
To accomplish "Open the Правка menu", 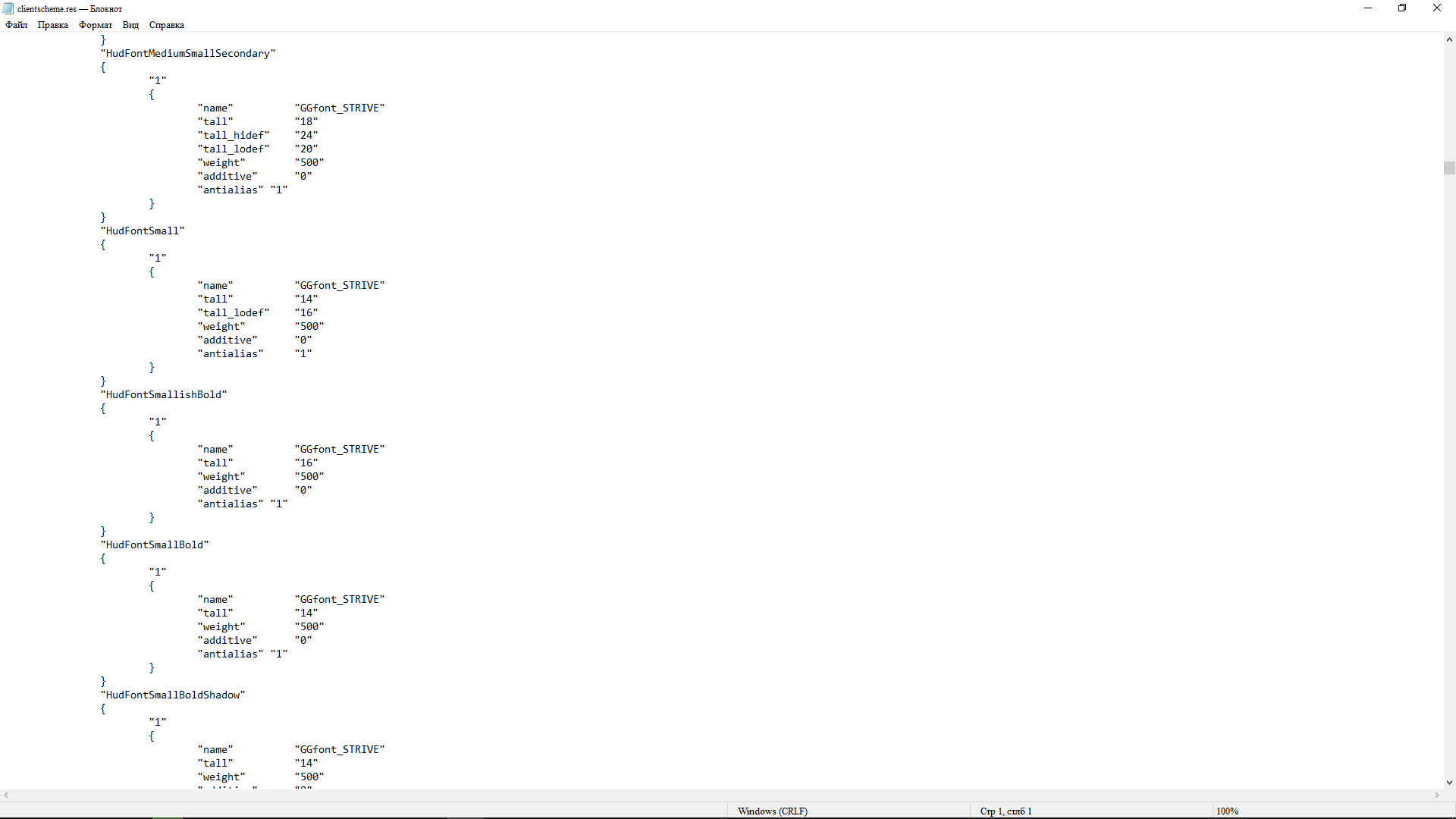I will (x=52, y=25).
